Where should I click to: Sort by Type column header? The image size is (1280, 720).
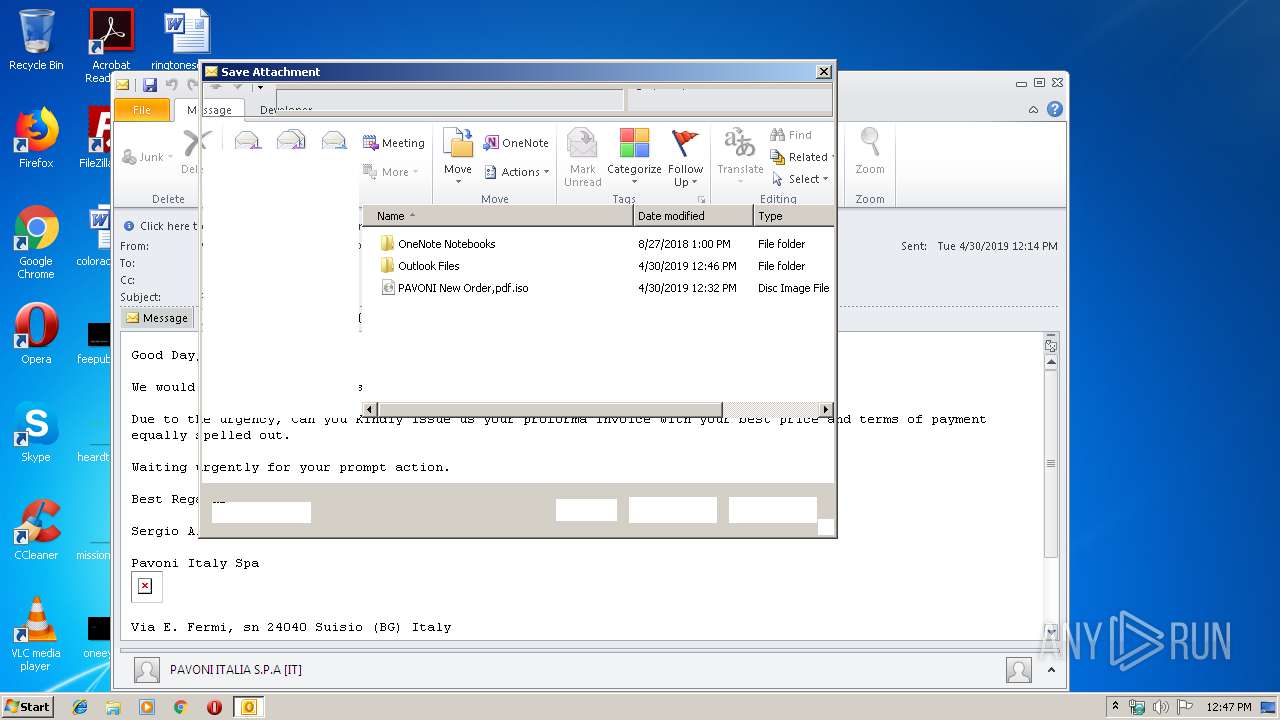[793, 216]
